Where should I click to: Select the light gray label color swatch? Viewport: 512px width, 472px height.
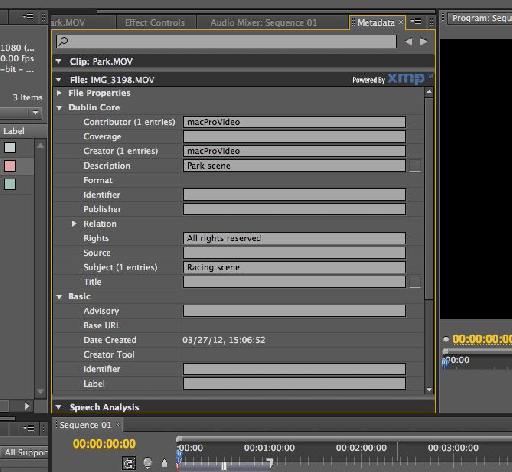tap(10, 148)
